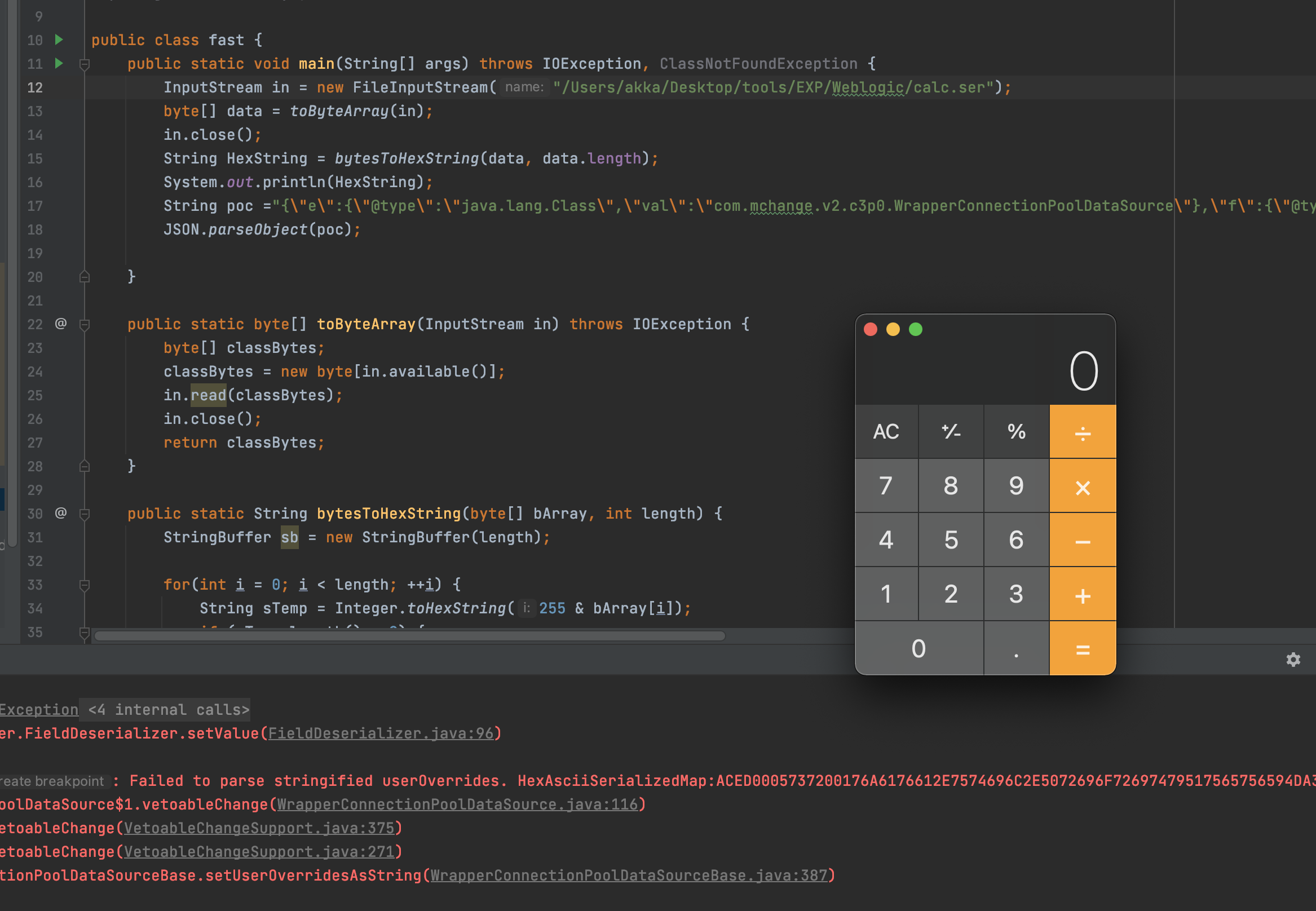Viewport: 1316px width, 911px height.
Task: Click digit 3 on Calculator
Action: pos(1016,594)
